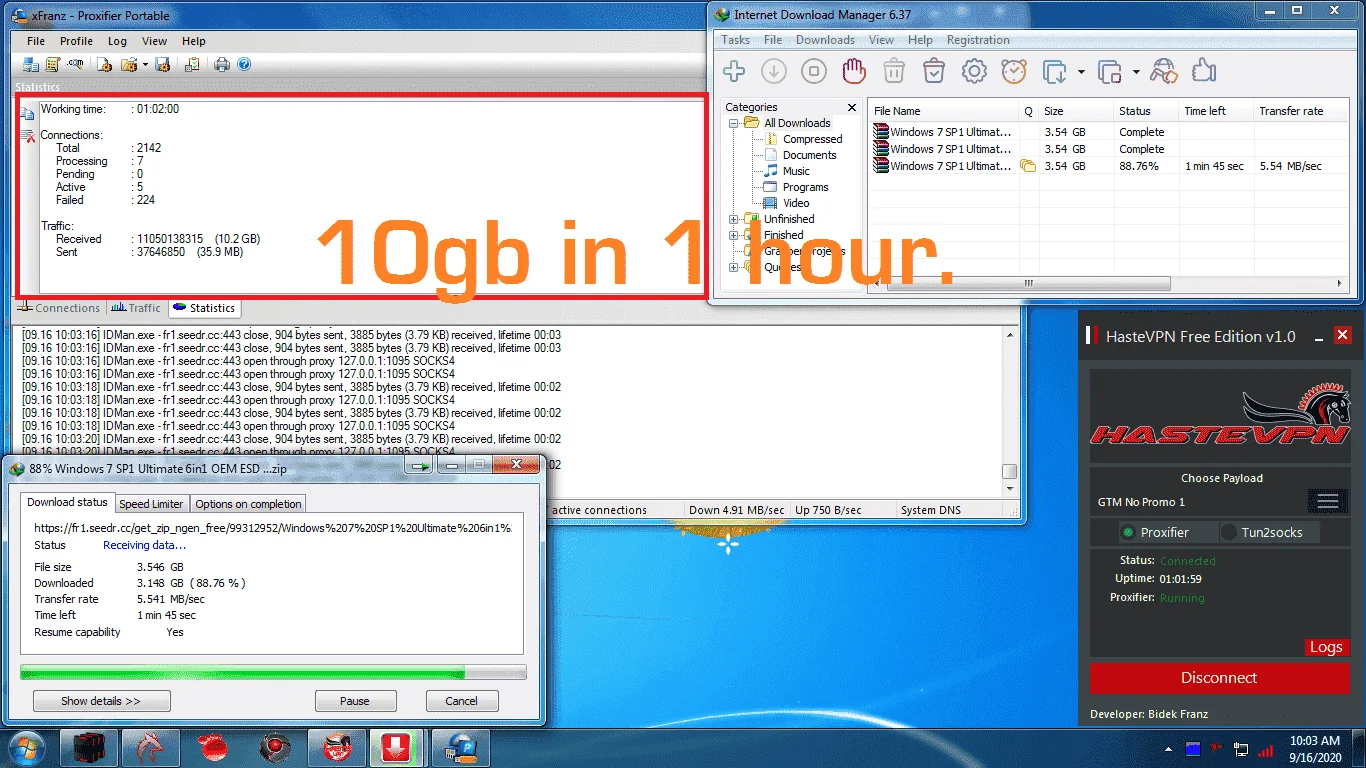Open the Start Queue dropdown arrow
1366x768 pixels.
[x=1081, y=72]
